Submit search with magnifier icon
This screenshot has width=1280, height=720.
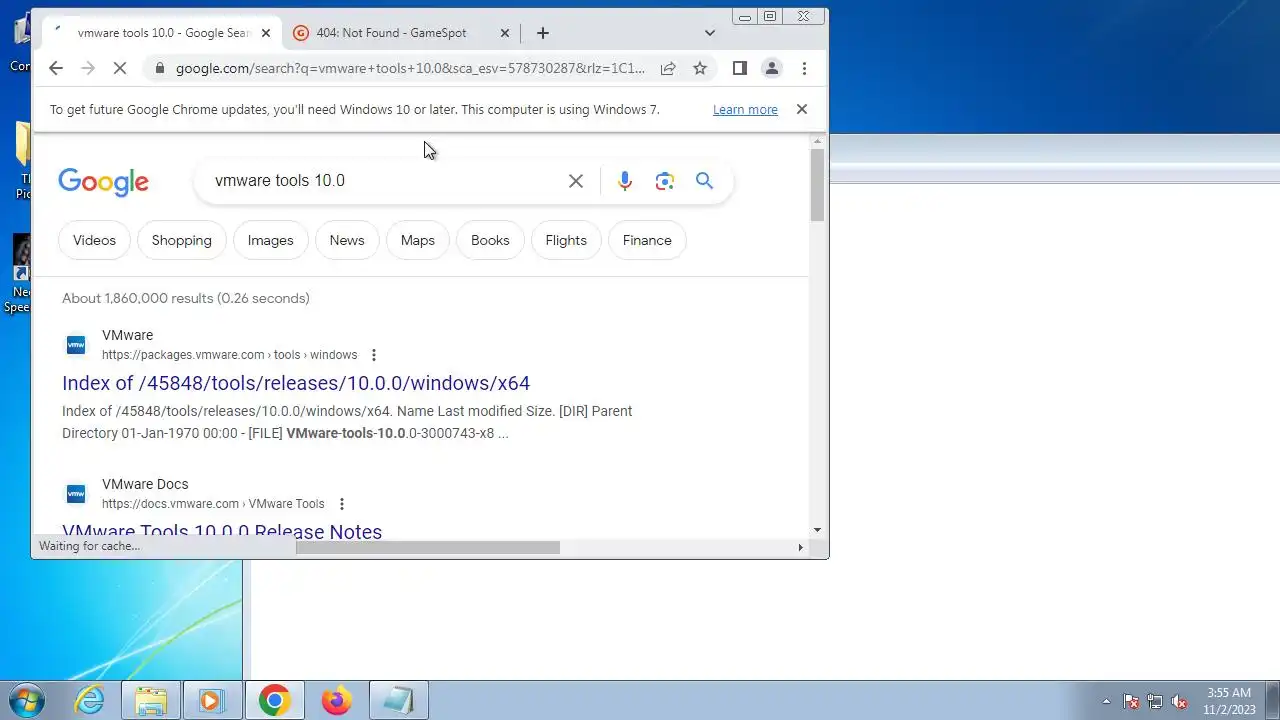(705, 181)
